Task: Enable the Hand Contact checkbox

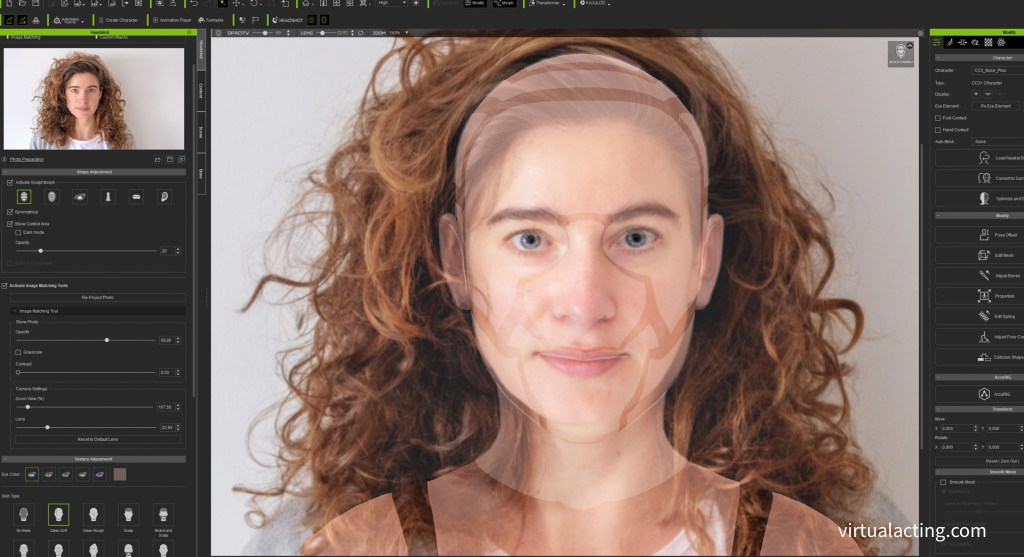Action: tap(938, 130)
